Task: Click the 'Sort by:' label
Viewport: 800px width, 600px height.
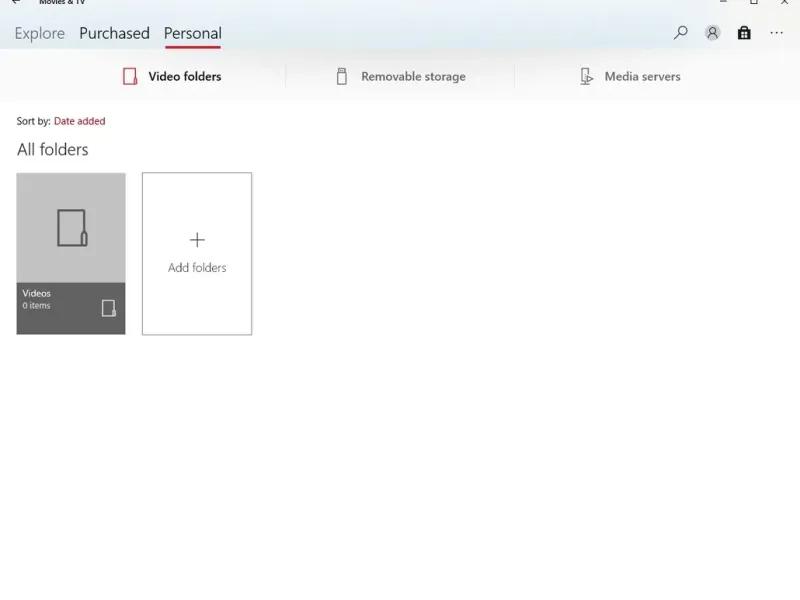Action: (x=33, y=121)
